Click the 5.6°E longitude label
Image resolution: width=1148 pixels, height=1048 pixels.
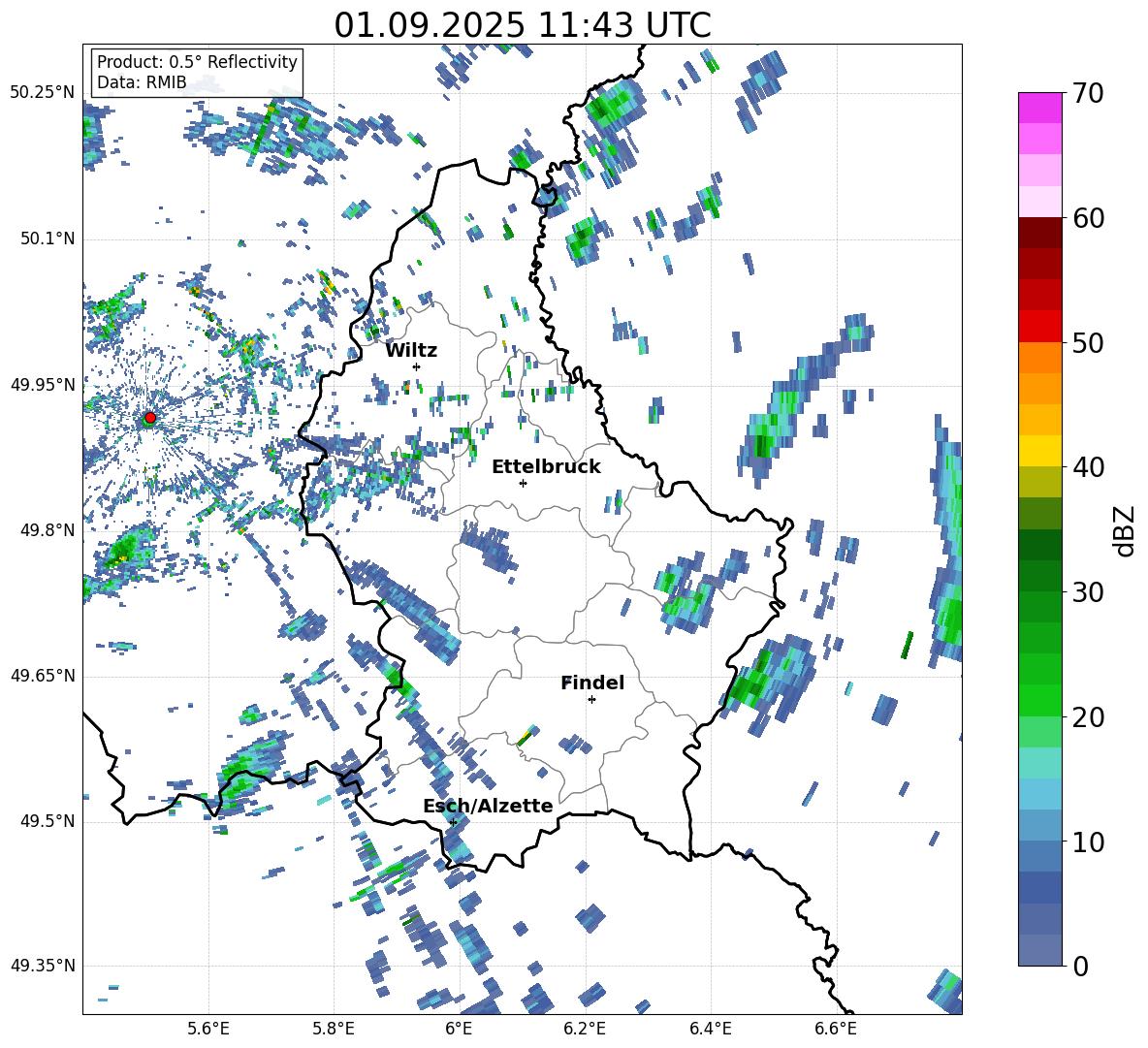(x=208, y=1029)
